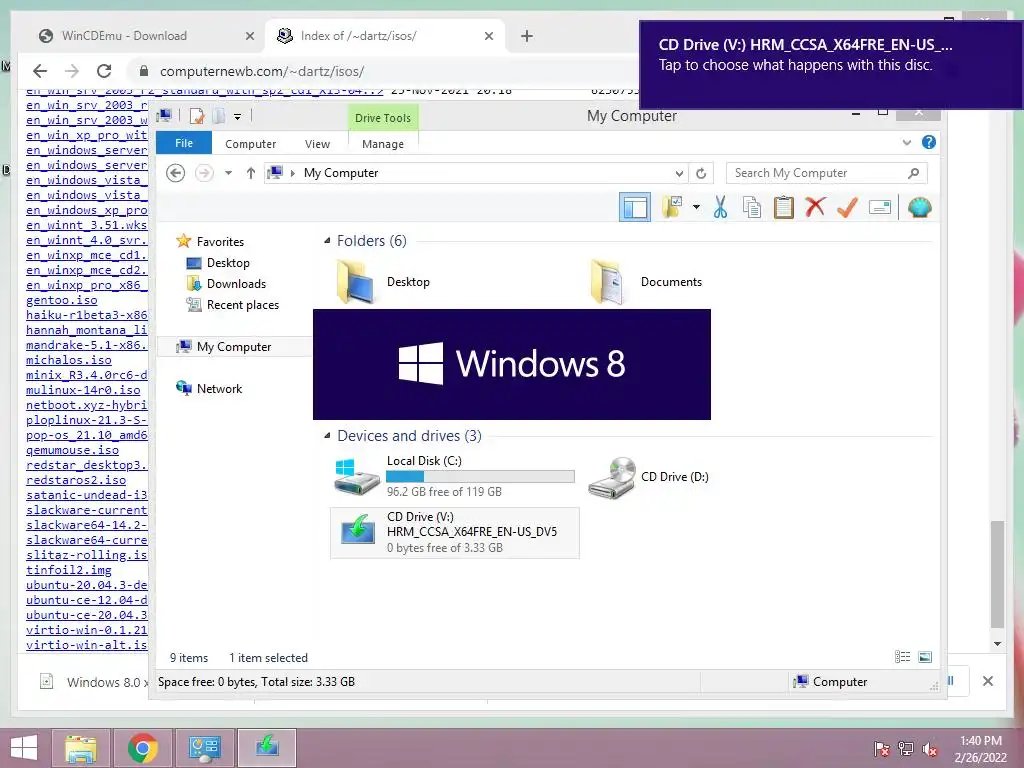Select the Drive Tools contextual tab

pos(383,118)
